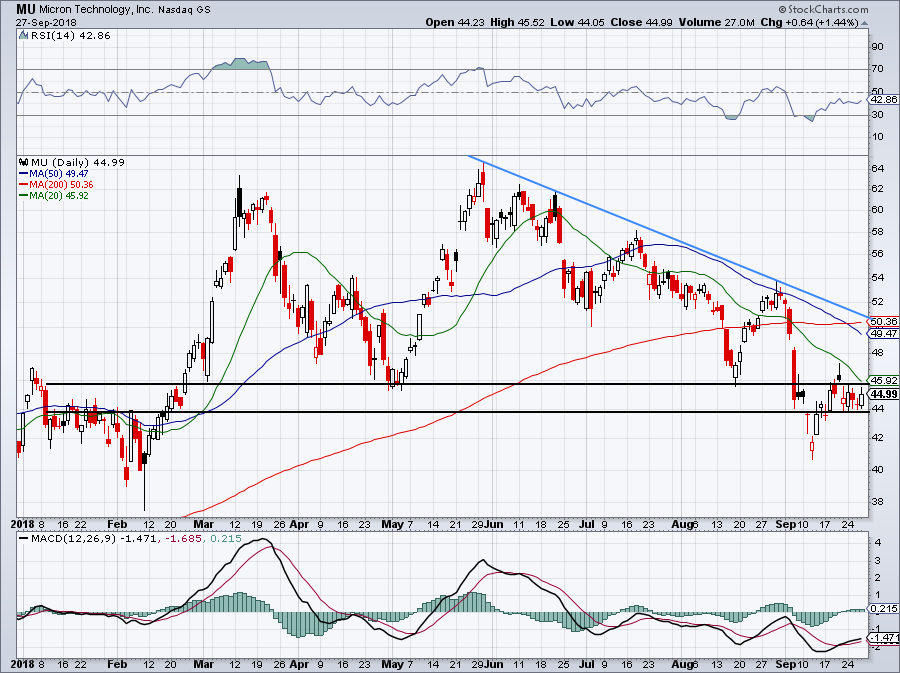Screen dimensions: 900x673
Task: Click the Chg +0.64 (+1.44%) value
Action: coord(809,22)
